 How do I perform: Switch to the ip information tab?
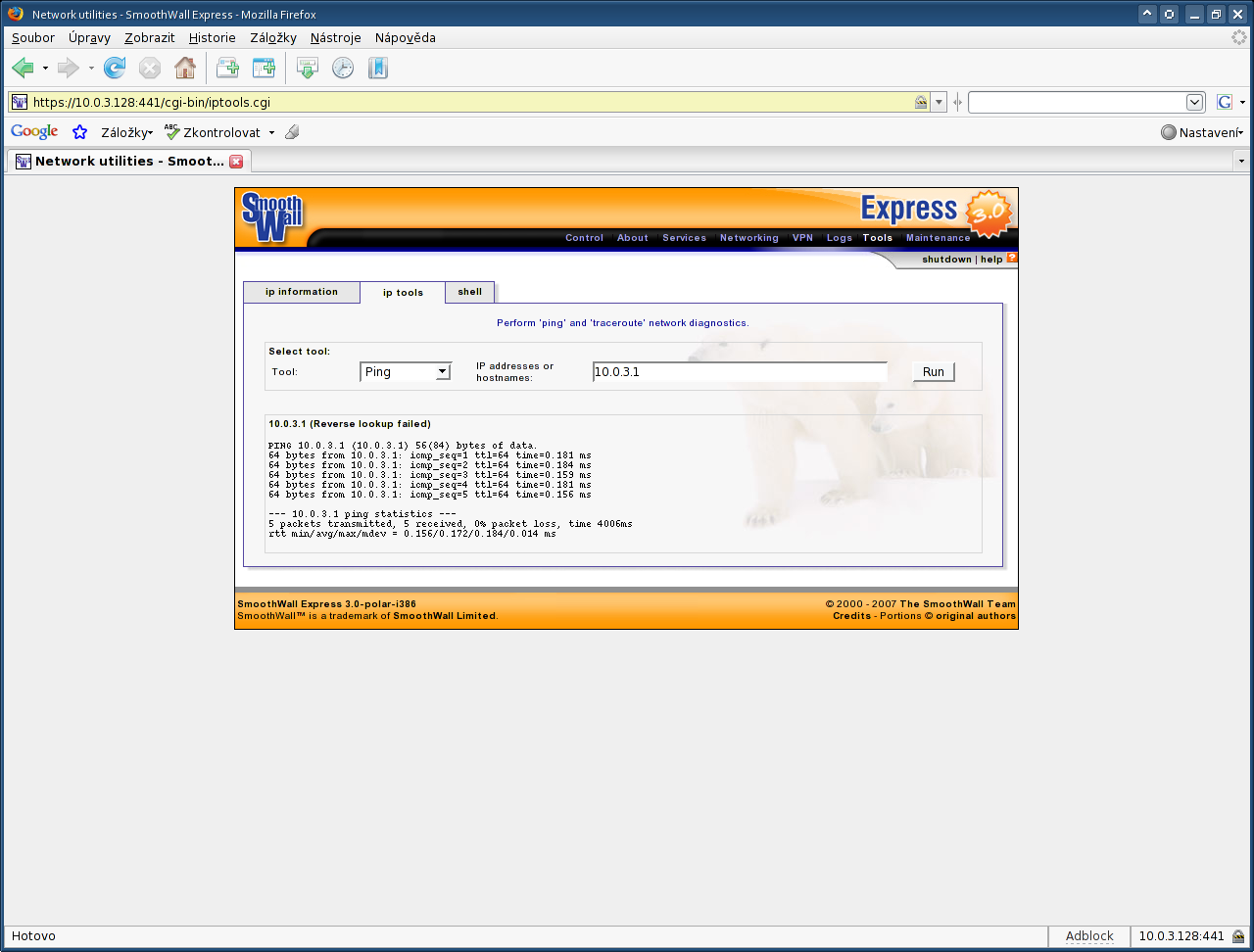[x=302, y=292]
